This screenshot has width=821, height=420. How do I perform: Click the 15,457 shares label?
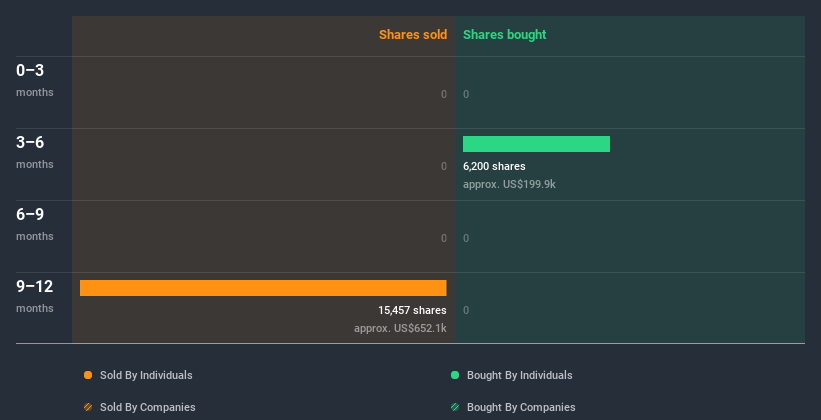(x=412, y=310)
